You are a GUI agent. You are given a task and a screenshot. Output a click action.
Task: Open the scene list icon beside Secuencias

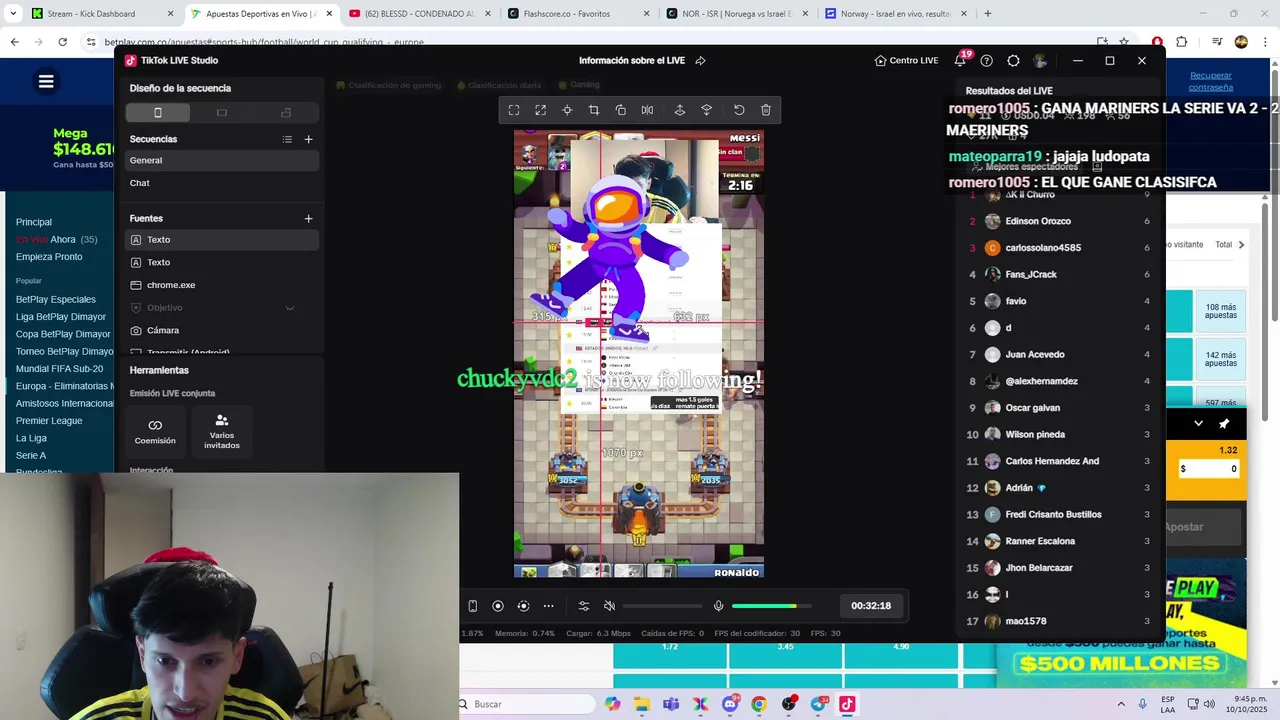click(x=287, y=140)
